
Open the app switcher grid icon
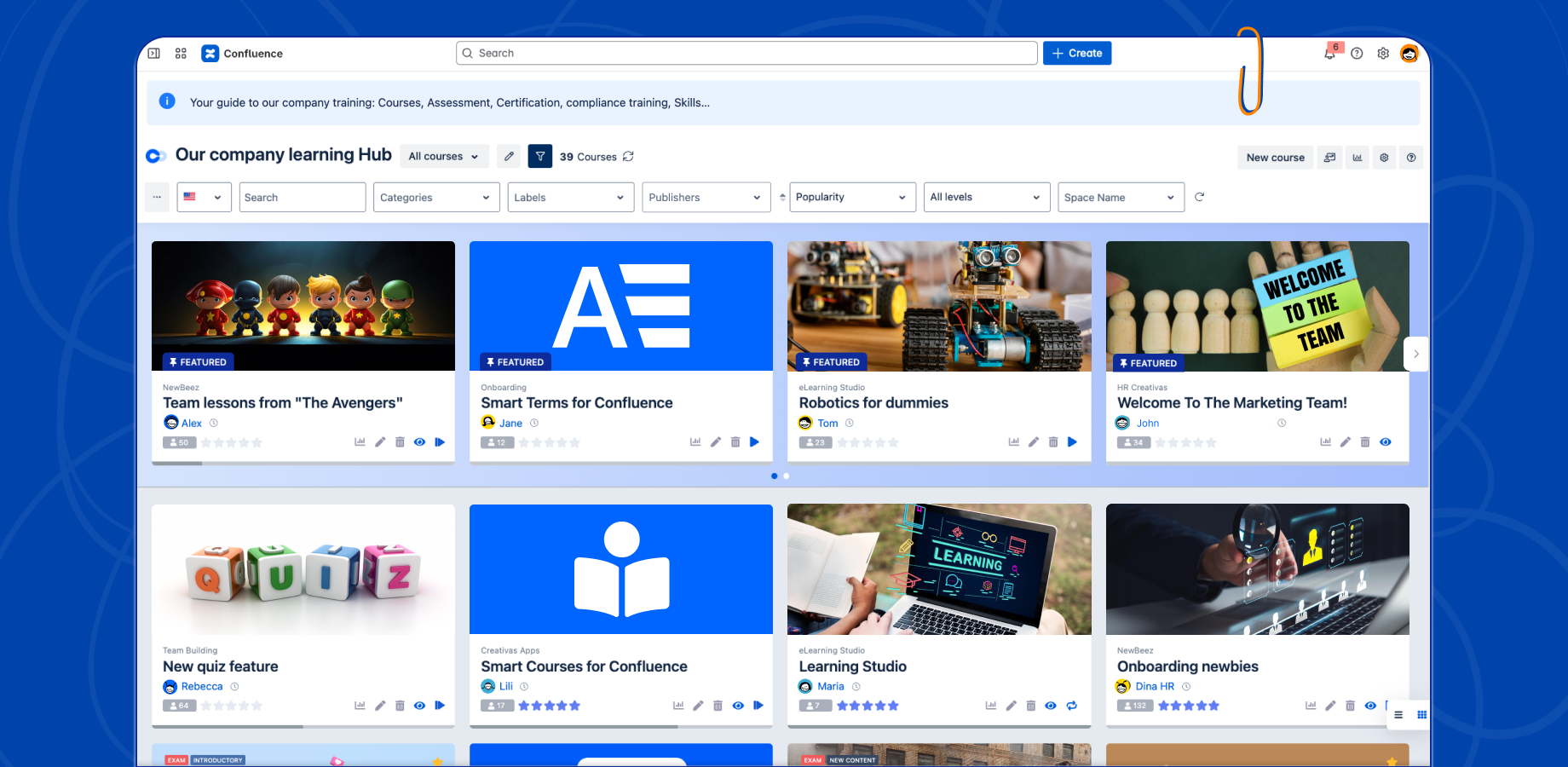(181, 53)
